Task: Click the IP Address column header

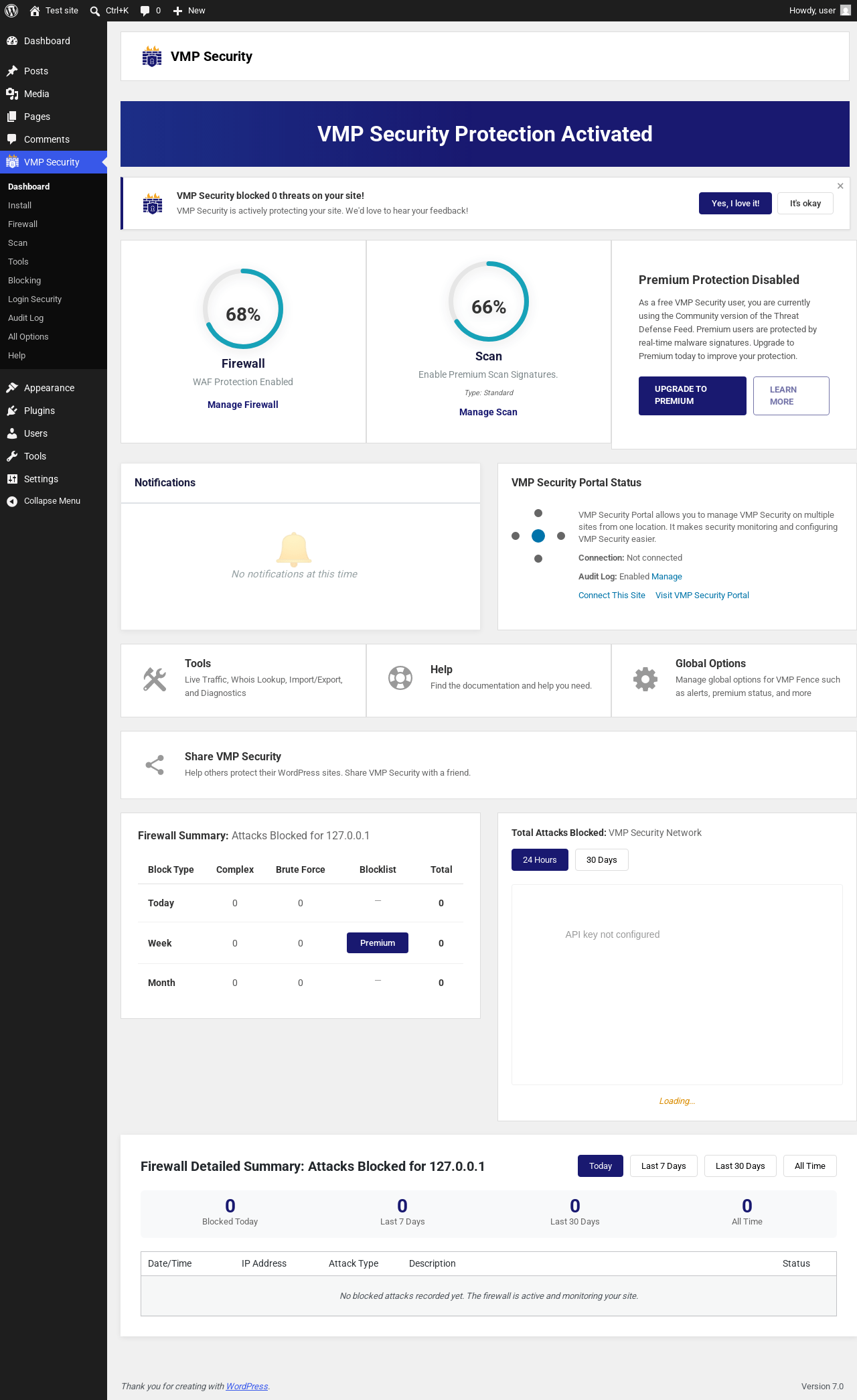Action: tap(264, 1263)
